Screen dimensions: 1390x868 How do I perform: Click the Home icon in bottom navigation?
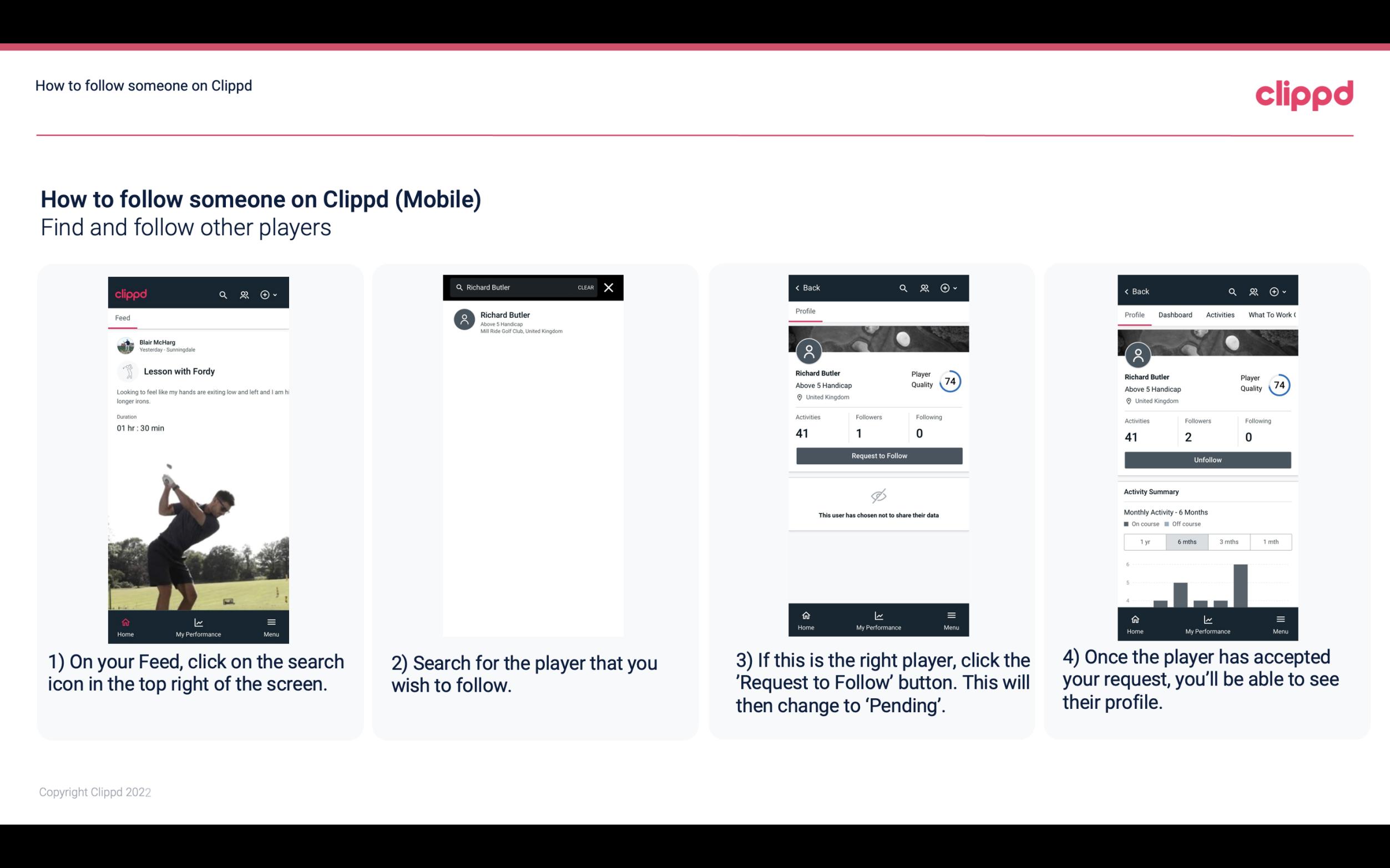(126, 619)
